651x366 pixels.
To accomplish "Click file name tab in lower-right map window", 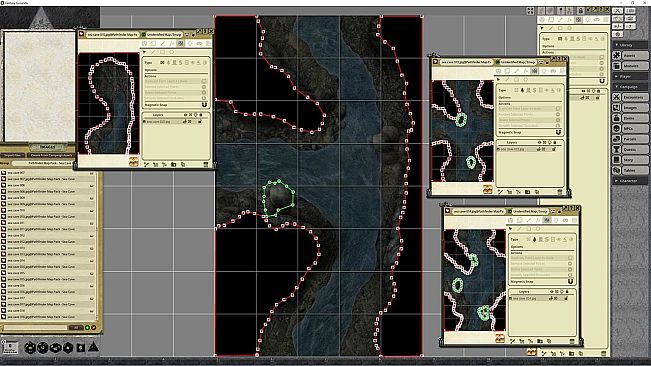I will 479,211.
